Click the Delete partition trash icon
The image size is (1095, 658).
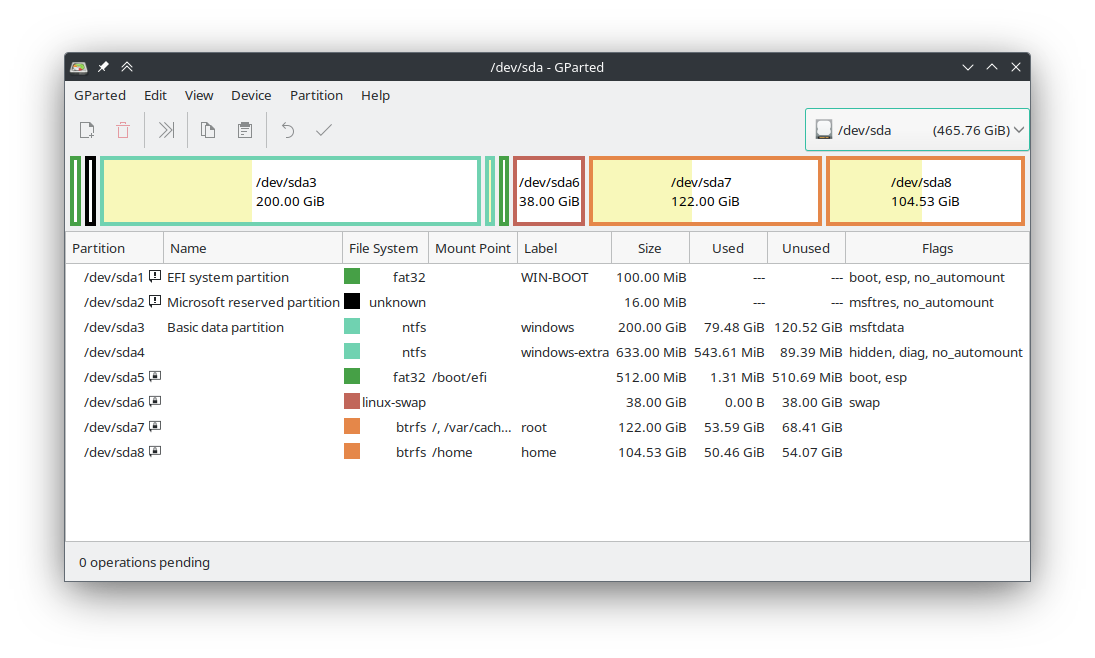point(123,130)
